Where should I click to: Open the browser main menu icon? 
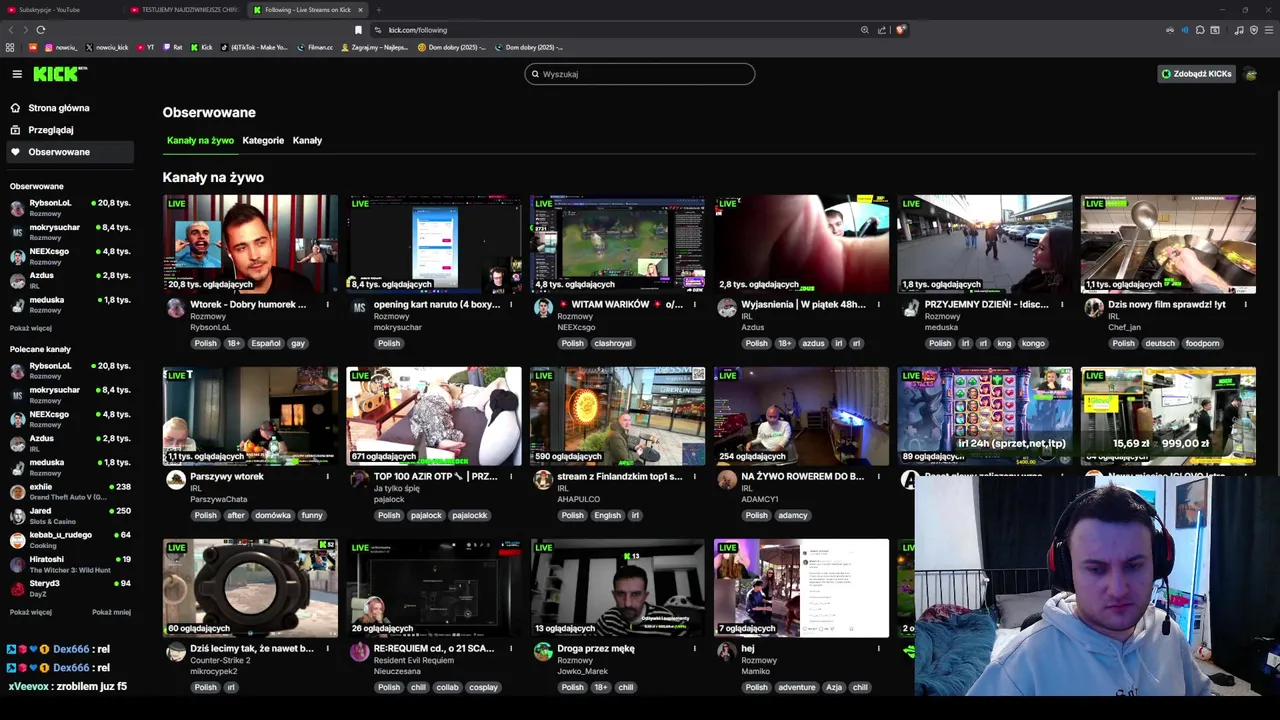pyautogui.click(x=1269, y=30)
